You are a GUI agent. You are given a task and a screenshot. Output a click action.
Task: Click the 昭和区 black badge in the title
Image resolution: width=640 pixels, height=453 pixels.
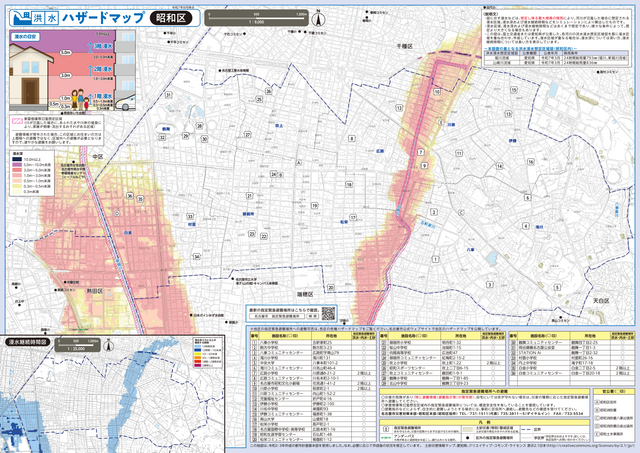[171, 18]
